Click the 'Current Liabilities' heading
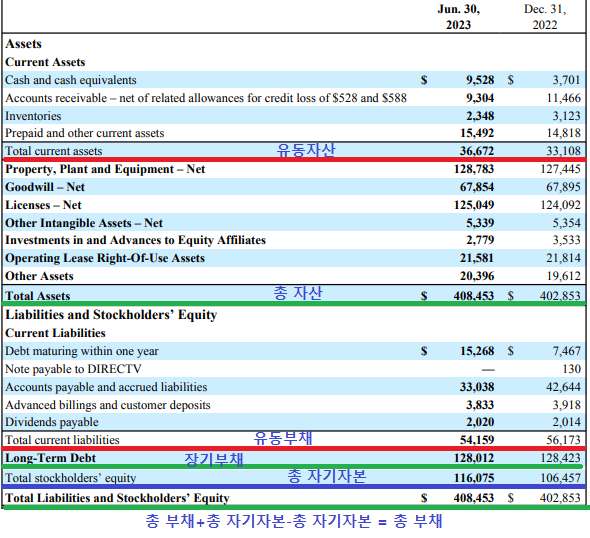The height and width of the screenshot is (538, 590). coord(55,333)
